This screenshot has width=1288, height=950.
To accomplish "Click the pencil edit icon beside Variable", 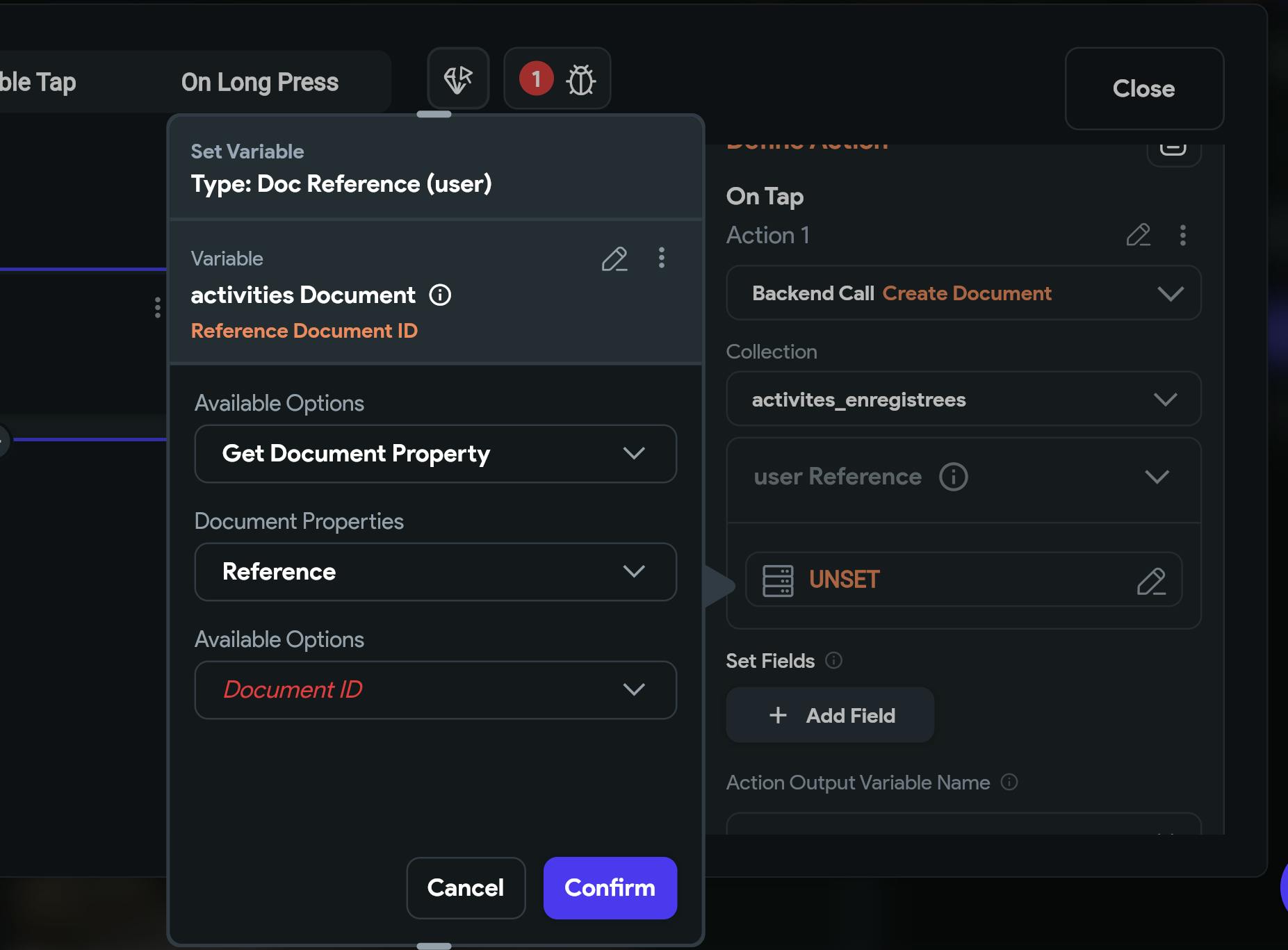I will [614, 259].
